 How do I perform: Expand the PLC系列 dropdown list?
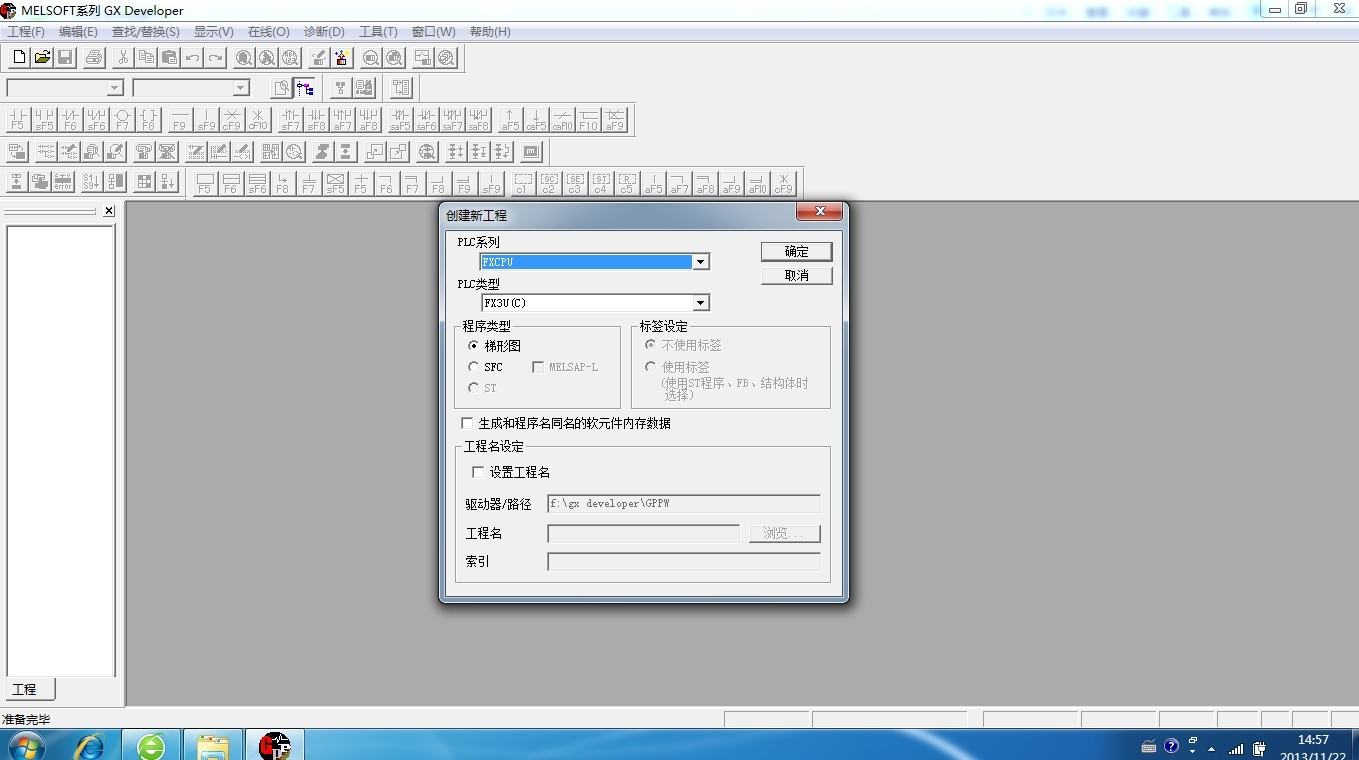coord(700,262)
